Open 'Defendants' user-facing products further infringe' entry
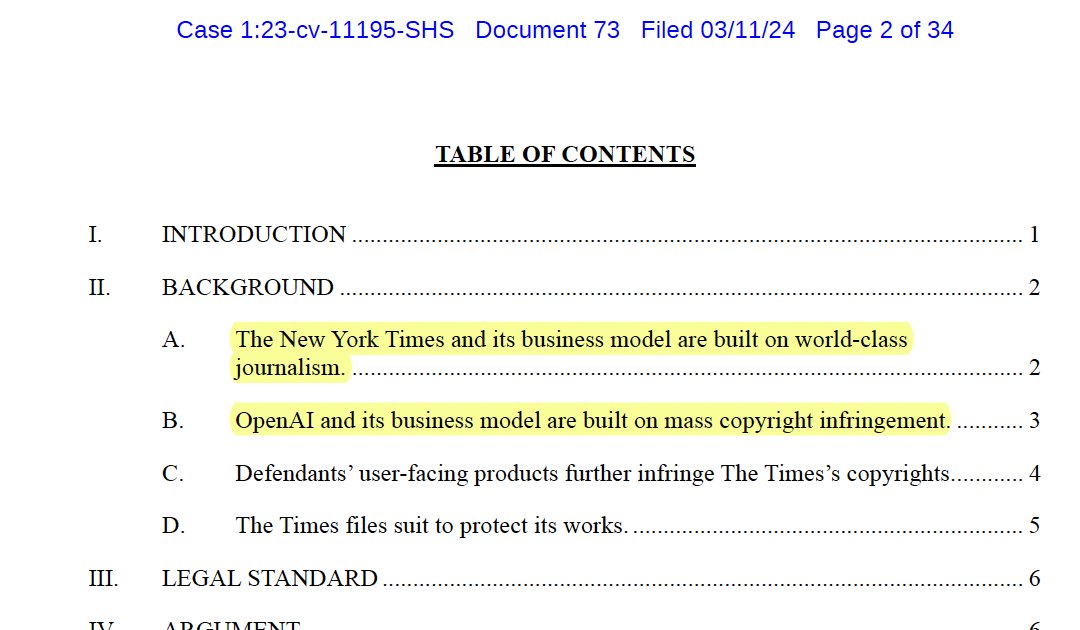This screenshot has height=630, width=1080. pos(592,473)
